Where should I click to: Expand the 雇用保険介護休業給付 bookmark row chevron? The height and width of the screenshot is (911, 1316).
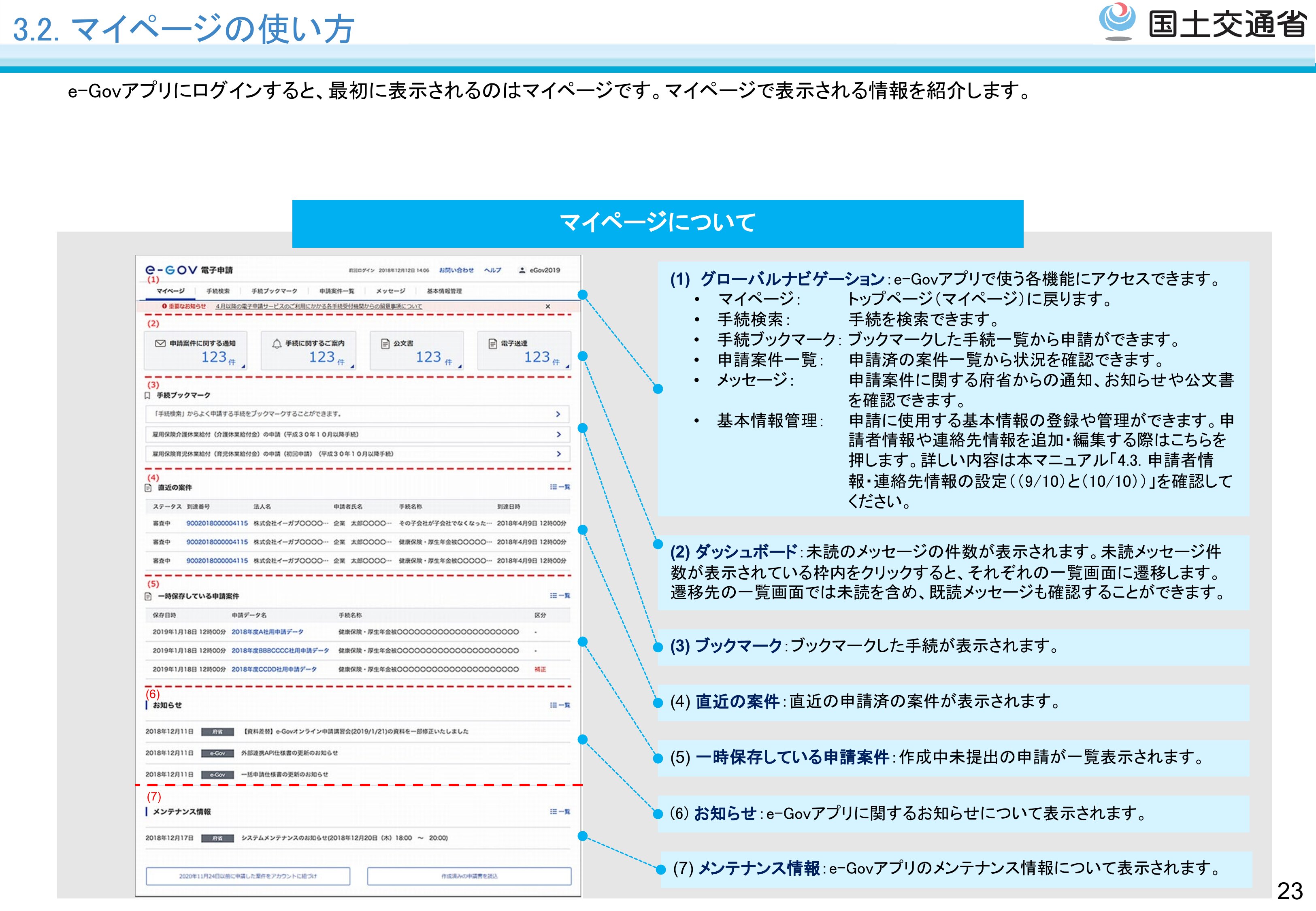pyautogui.click(x=559, y=434)
